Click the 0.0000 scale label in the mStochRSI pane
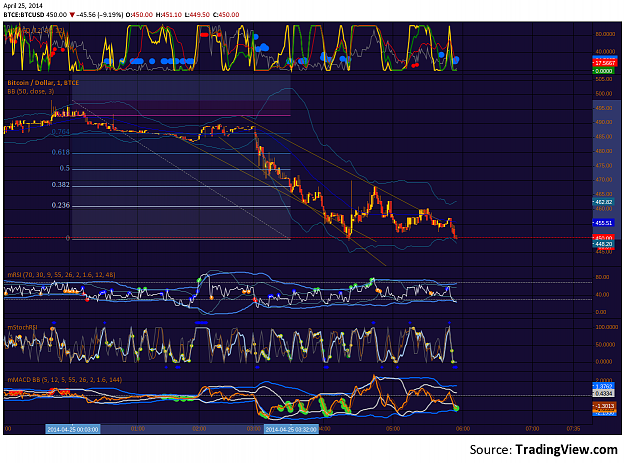 coord(605,362)
